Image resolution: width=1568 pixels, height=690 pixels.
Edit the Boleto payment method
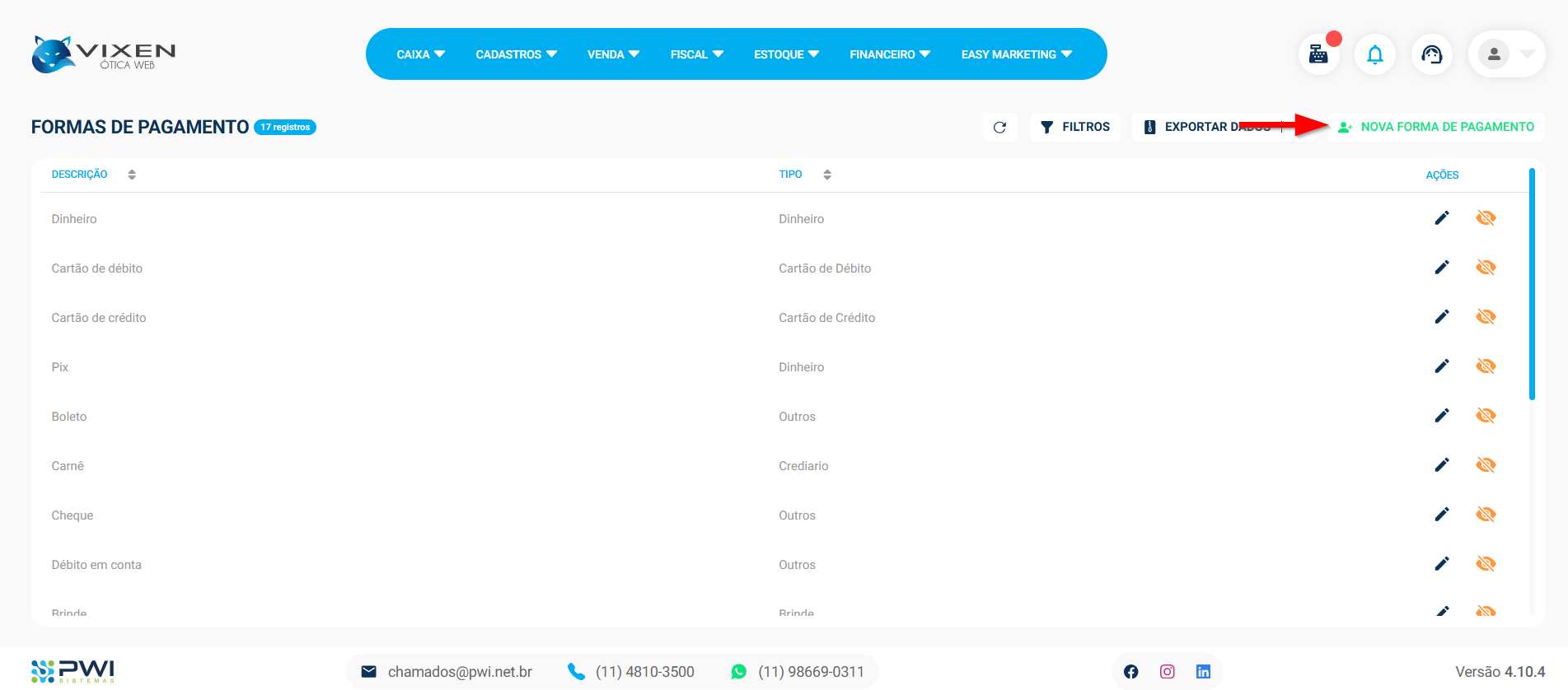[1441, 416]
